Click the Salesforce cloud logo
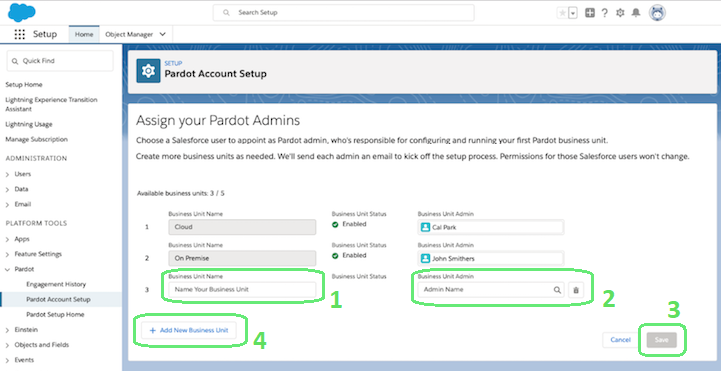721x371 pixels. point(22,12)
